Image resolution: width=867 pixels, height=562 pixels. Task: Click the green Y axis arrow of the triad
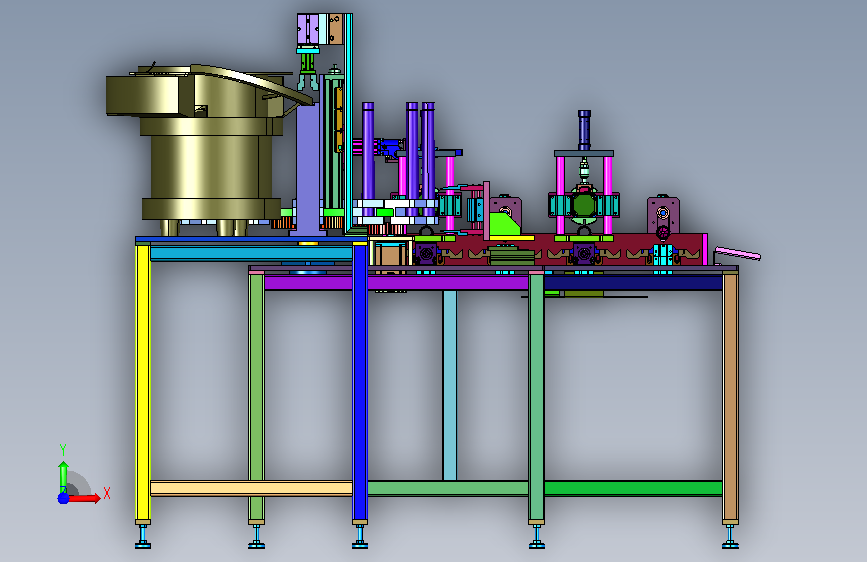63,477
